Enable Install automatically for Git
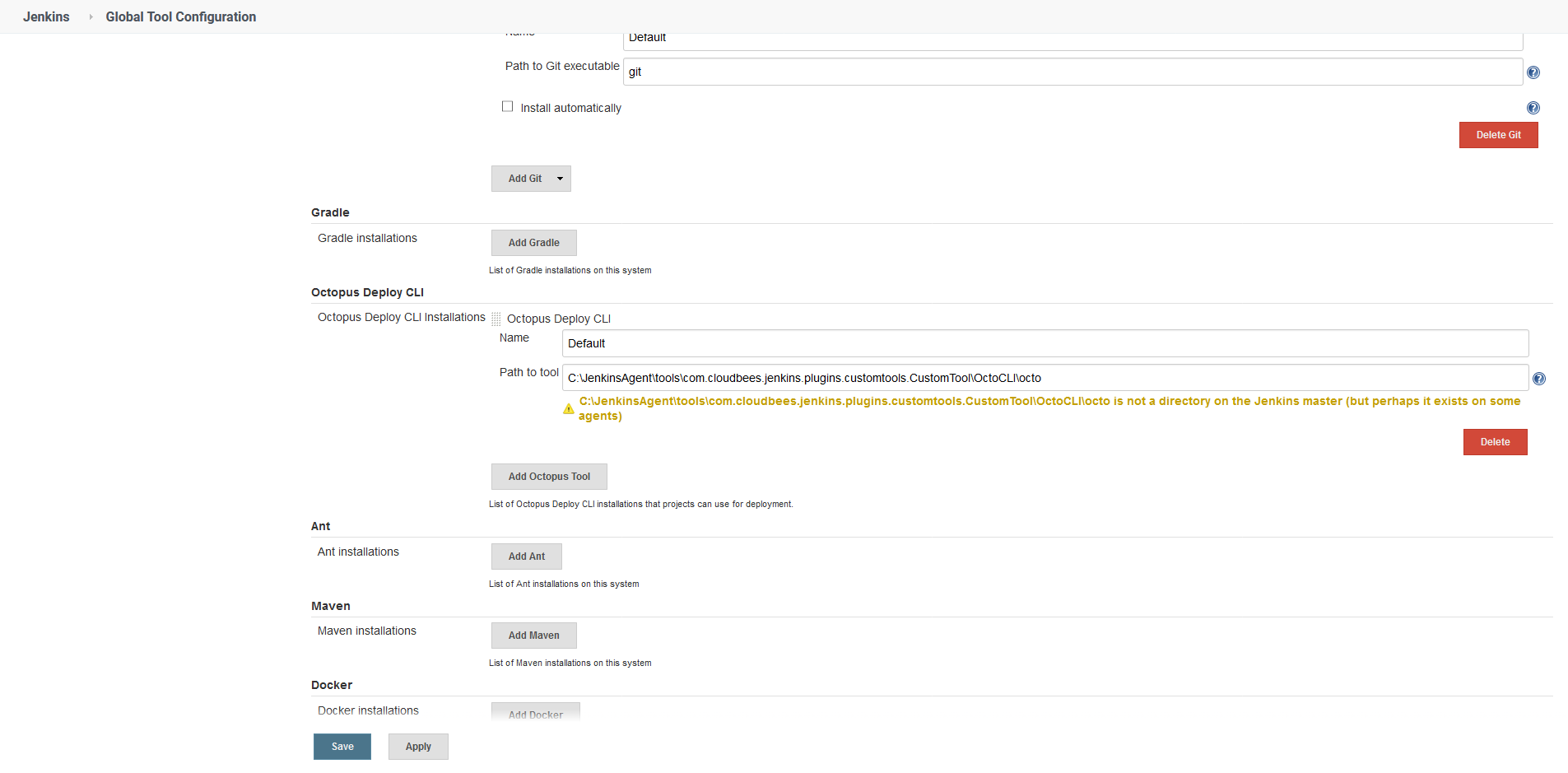 (507, 106)
